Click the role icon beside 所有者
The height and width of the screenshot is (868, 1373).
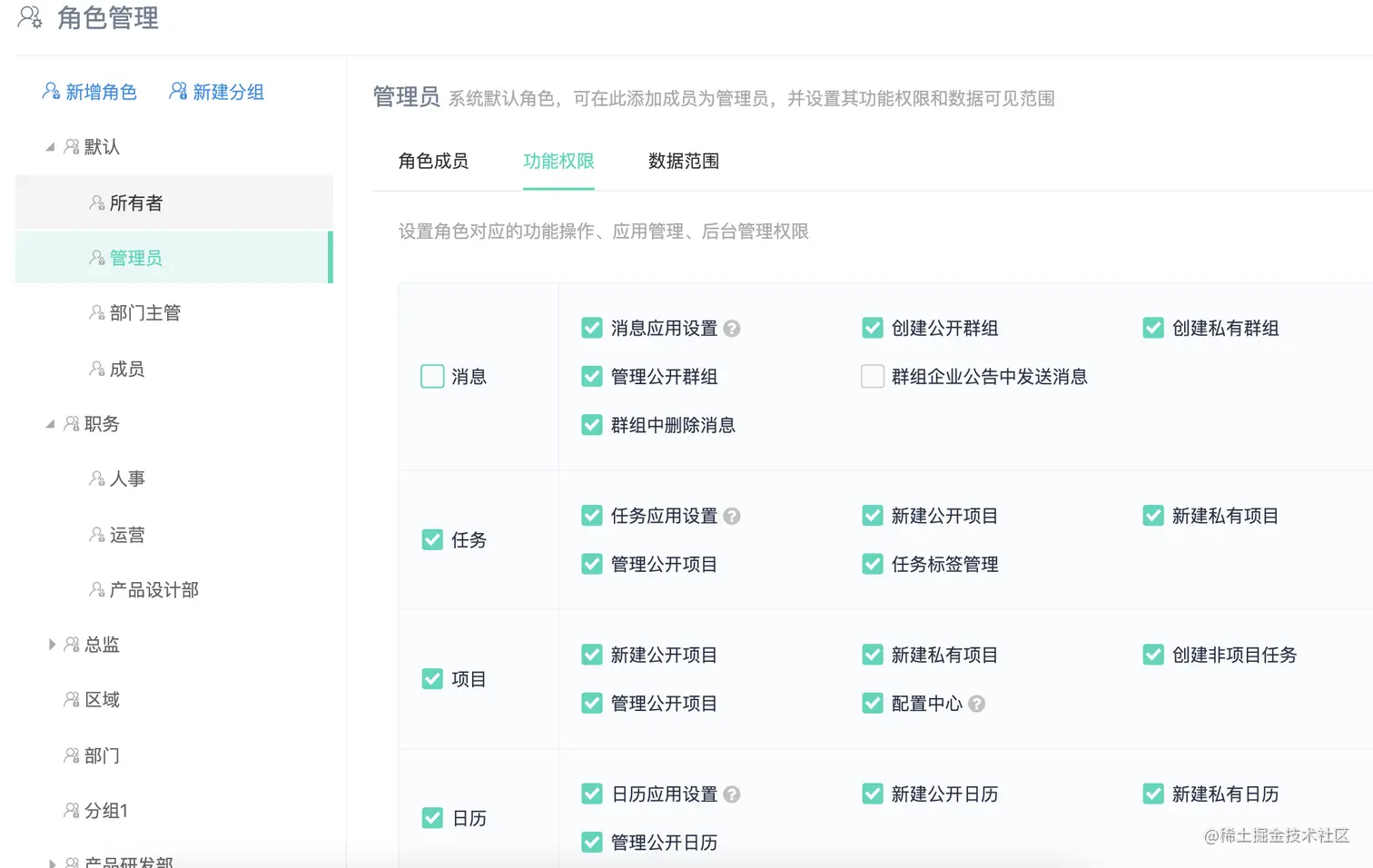pos(96,203)
